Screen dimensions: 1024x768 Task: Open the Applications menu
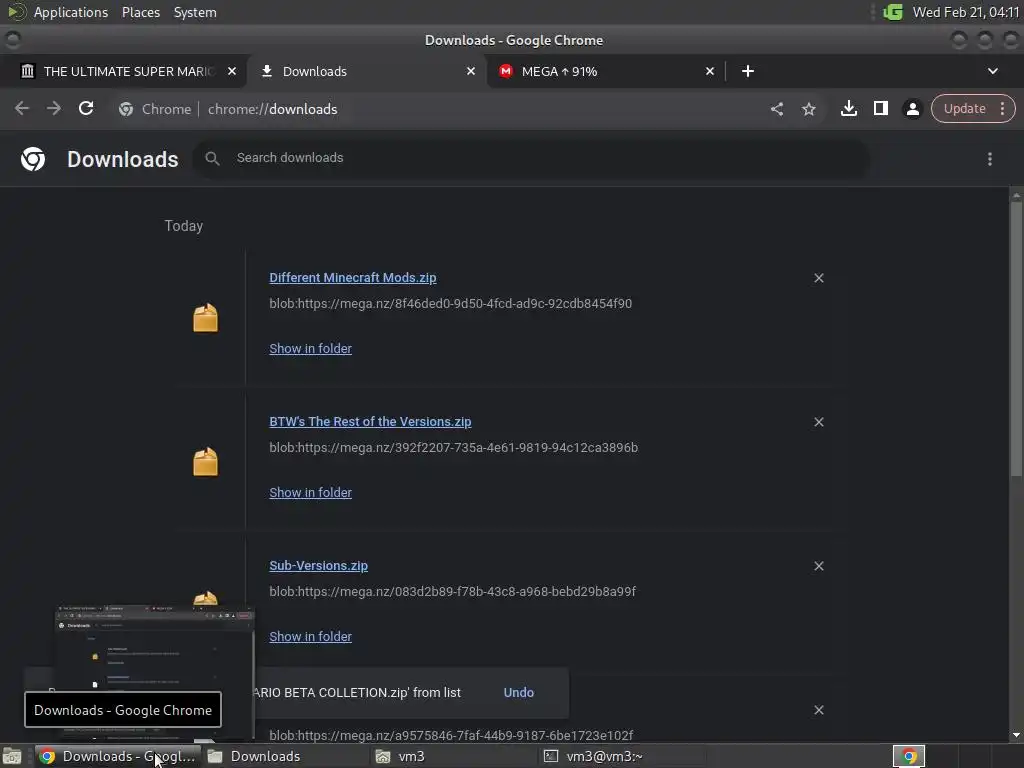tap(71, 12)
